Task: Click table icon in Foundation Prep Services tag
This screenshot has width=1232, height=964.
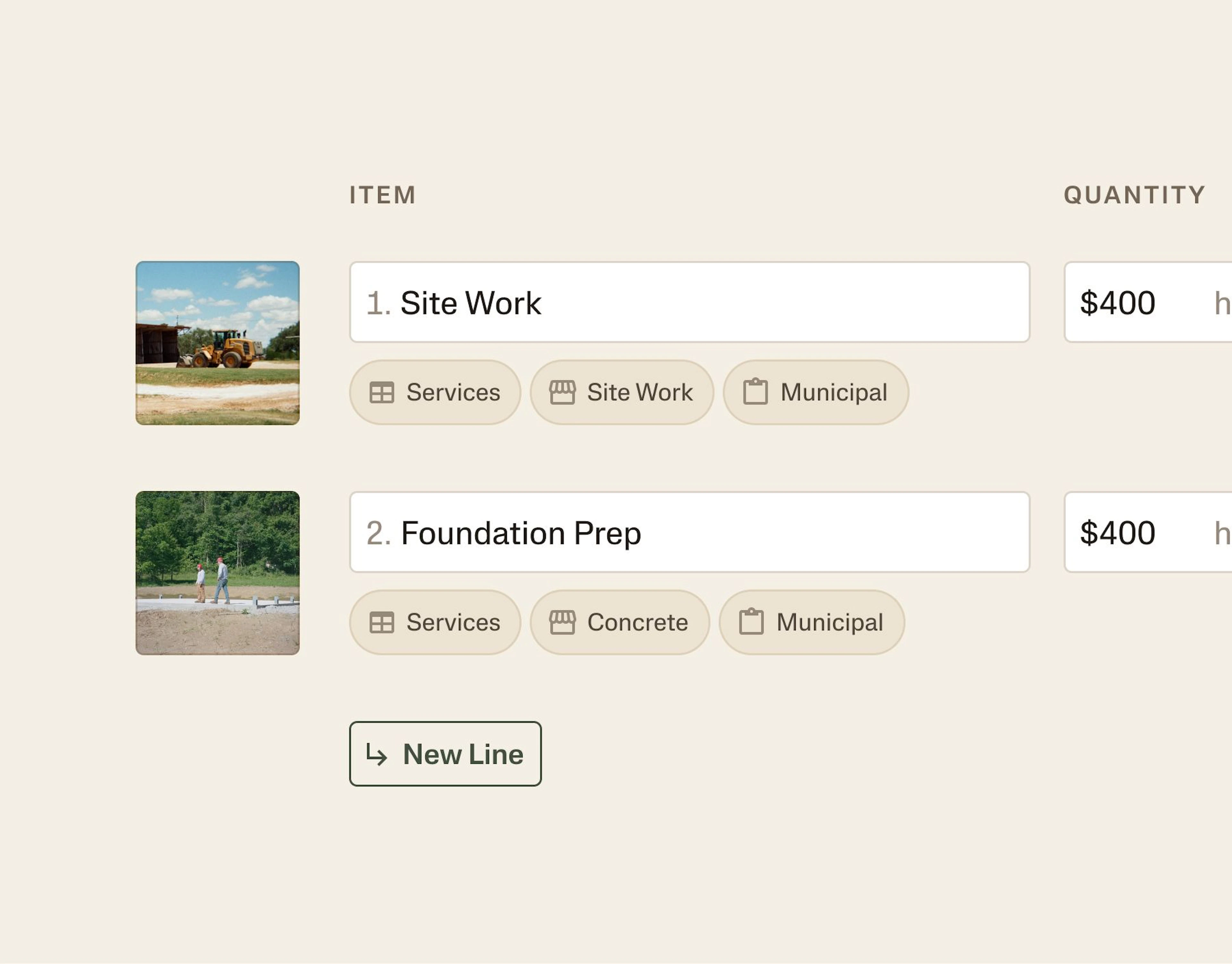Action: [x=381, y=623]
